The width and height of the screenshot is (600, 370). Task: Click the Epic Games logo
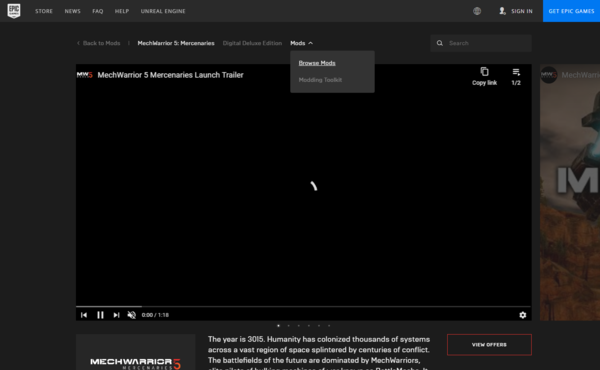[14, 11]
